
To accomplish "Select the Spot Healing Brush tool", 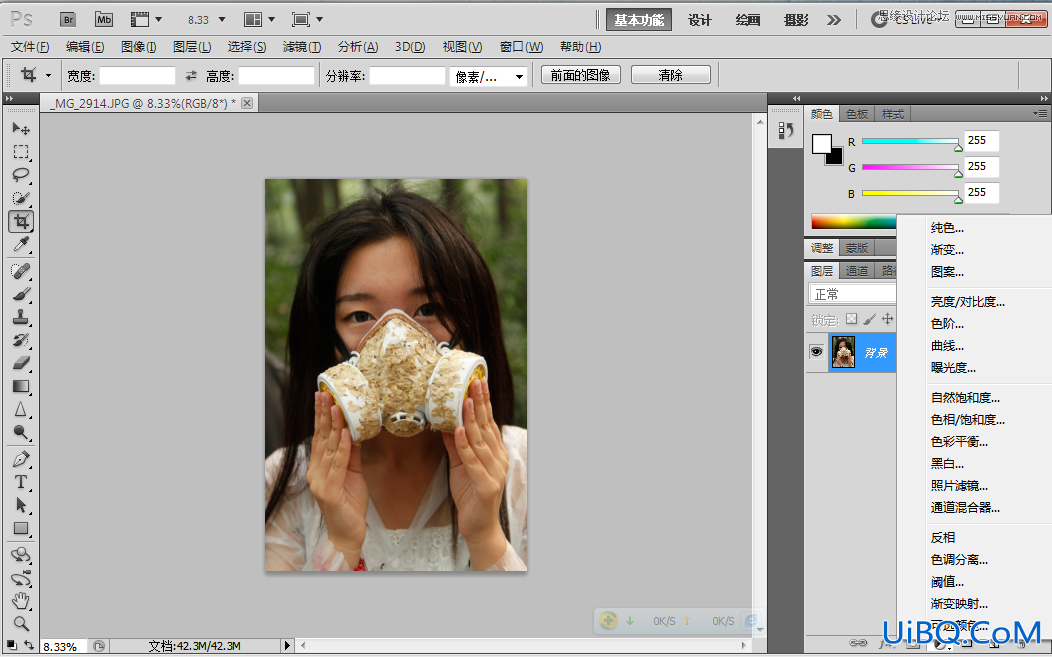I will [21, 271].
